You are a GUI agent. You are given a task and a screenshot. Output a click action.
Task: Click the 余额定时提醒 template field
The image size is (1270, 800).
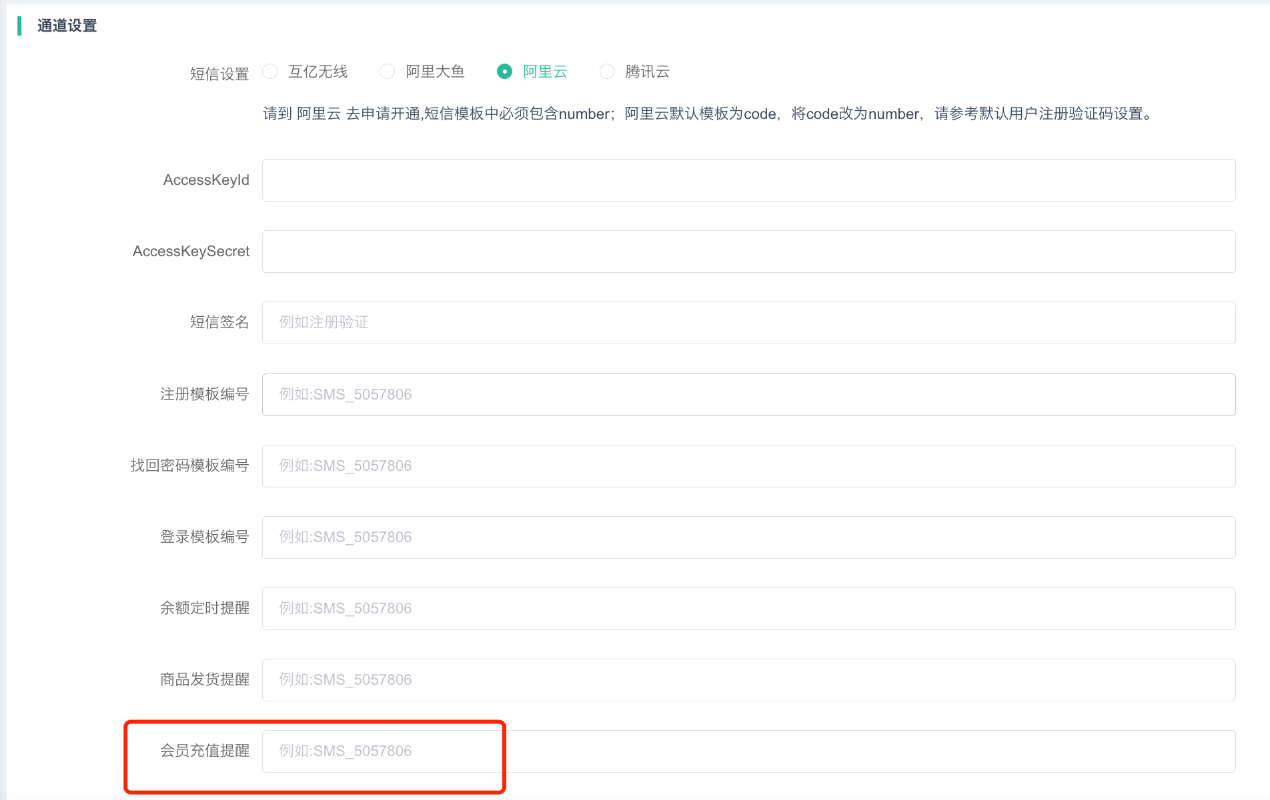748,608
